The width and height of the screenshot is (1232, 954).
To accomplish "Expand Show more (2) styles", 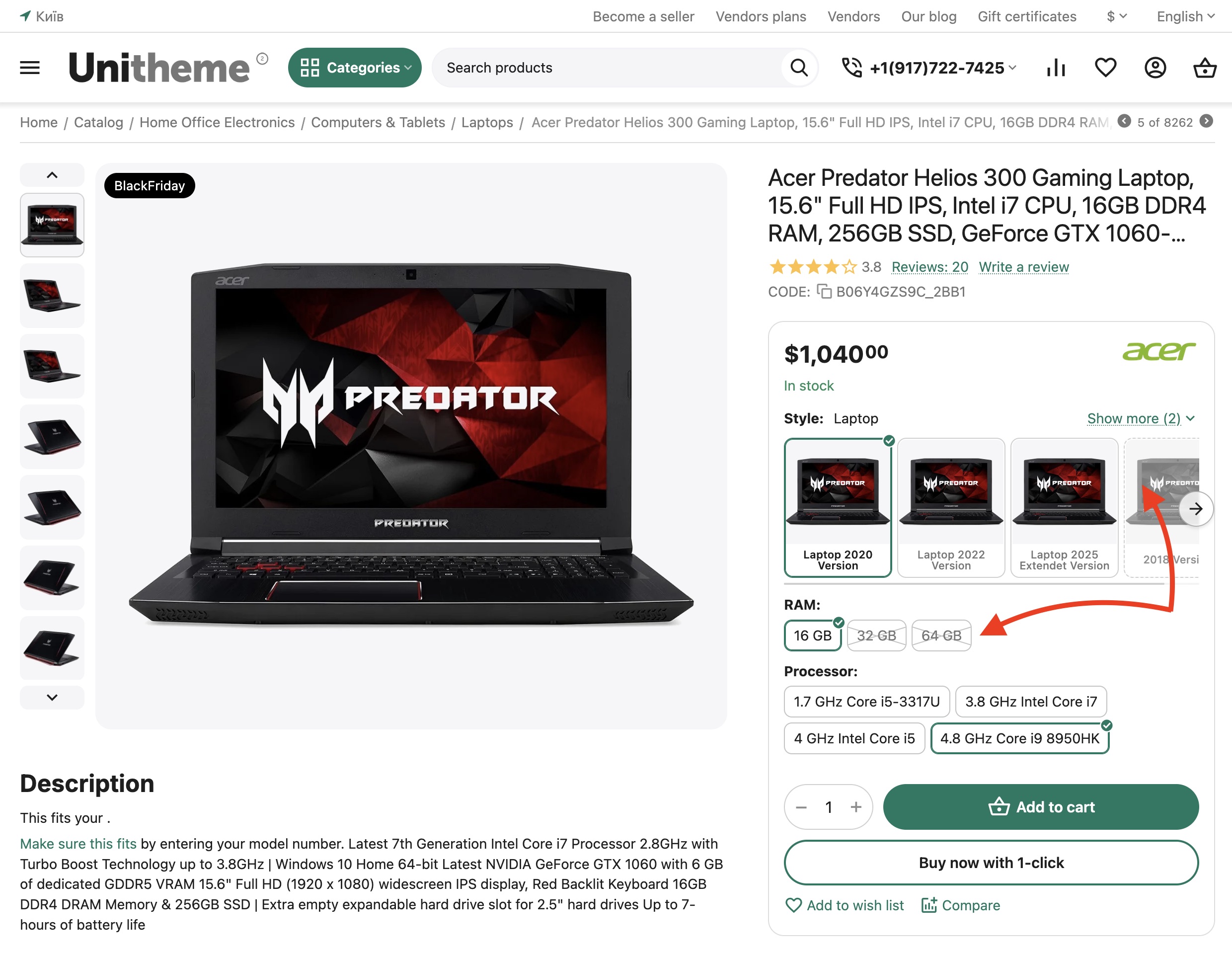I will coord(1140,418).
